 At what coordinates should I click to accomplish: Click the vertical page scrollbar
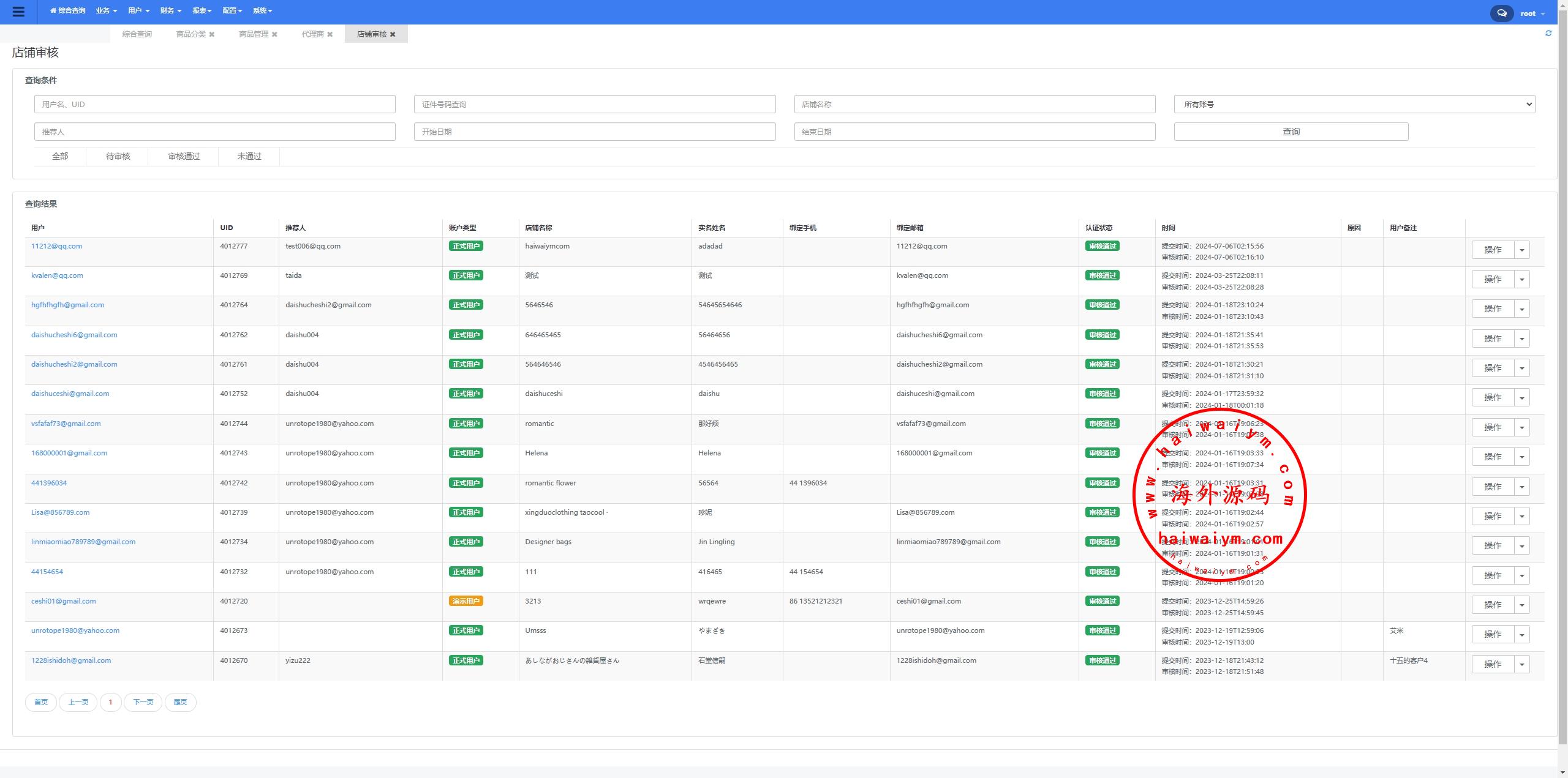click(1562, 367)
